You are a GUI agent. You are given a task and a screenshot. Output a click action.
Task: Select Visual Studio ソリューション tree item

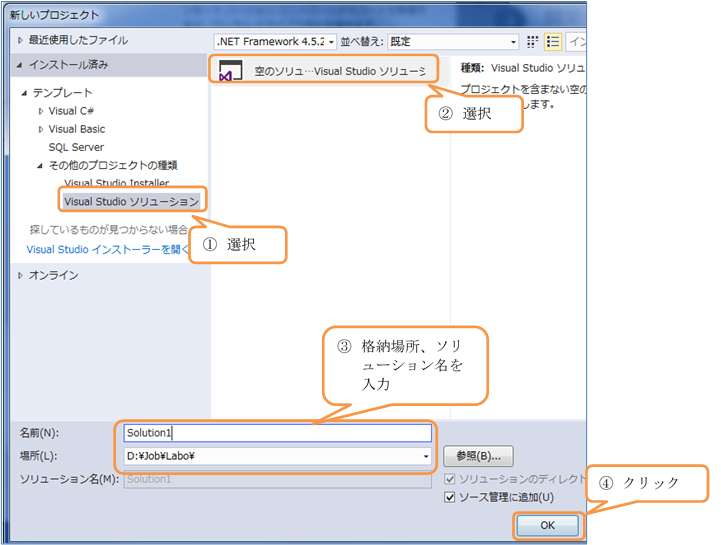pyautogui.click(x=131, y=201)
